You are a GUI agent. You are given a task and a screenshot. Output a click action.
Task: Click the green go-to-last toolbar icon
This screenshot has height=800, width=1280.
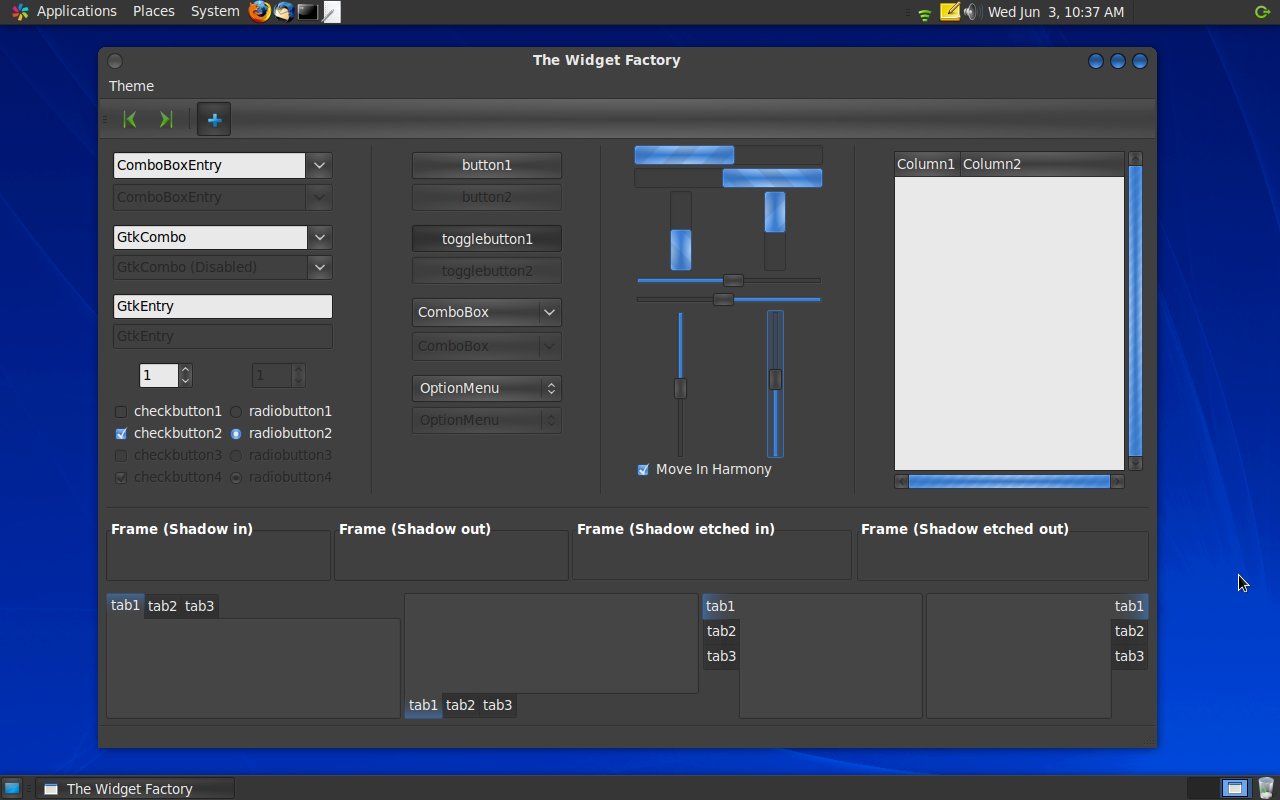point(166,119)
